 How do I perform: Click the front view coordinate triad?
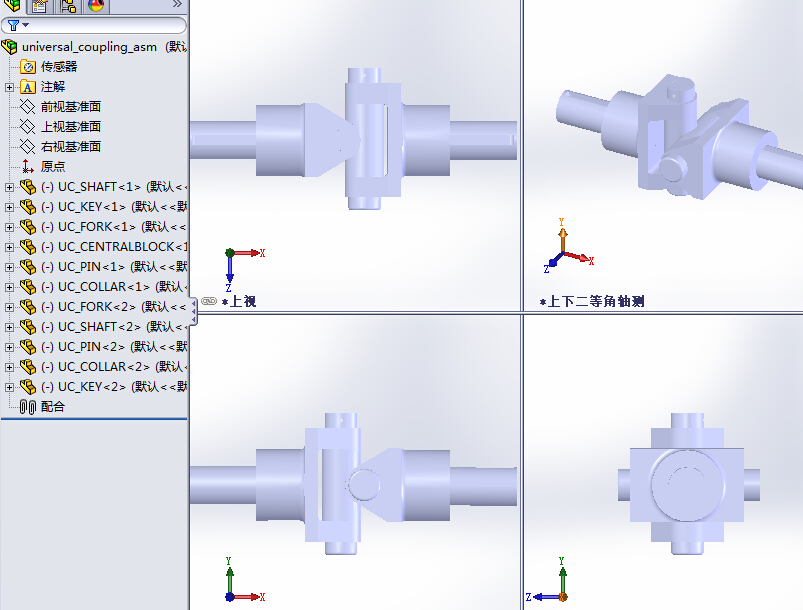pos(244,579)
